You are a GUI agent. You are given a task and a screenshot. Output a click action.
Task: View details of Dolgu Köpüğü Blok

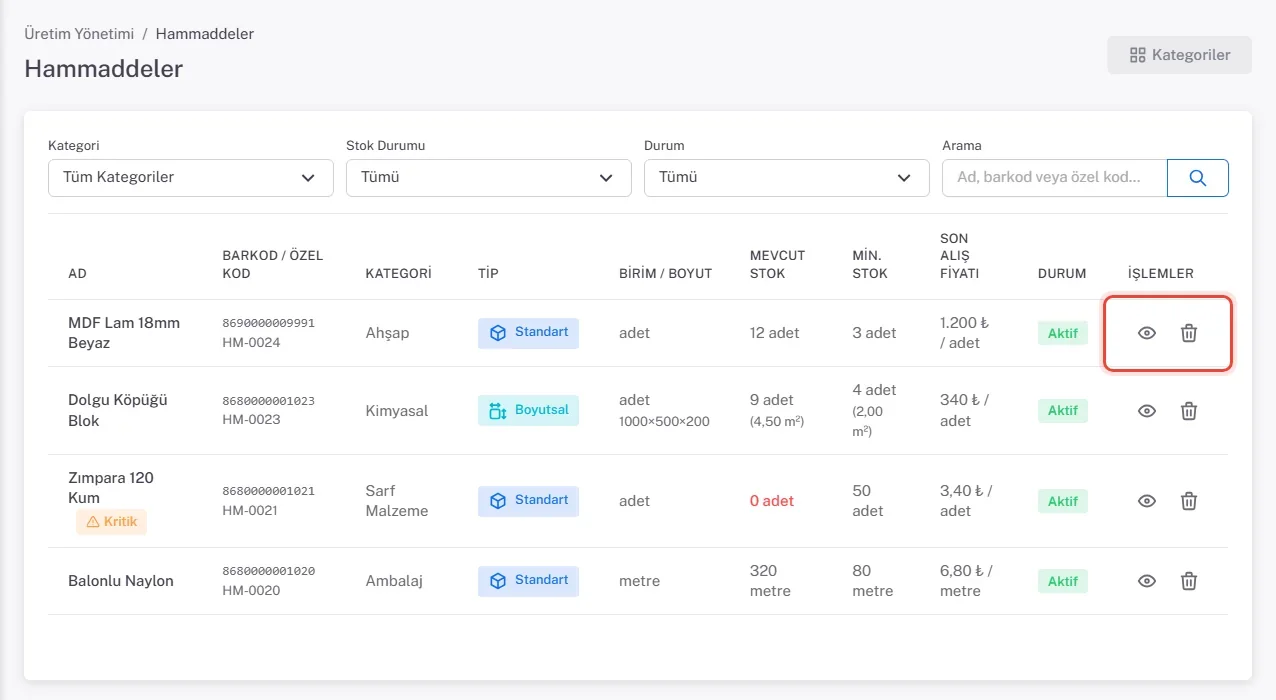(x=1147, y=411)
